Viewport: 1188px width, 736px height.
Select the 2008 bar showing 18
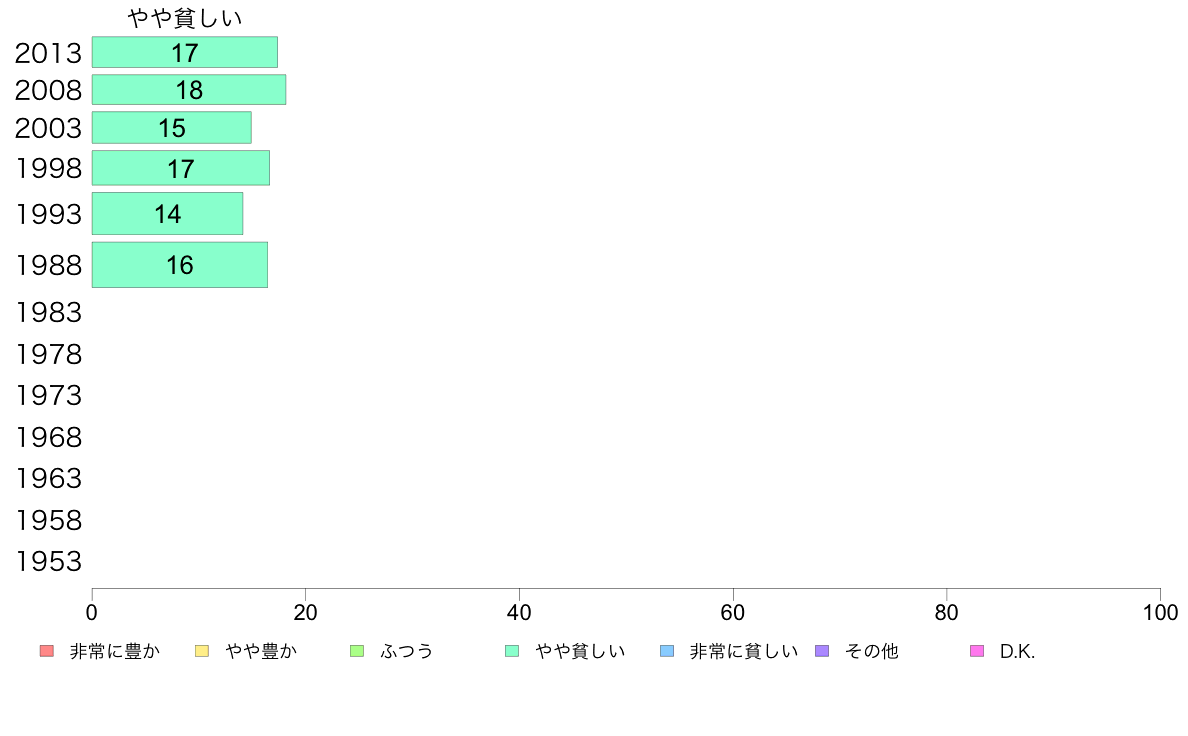pyautogui.click(x=189, y=89)
